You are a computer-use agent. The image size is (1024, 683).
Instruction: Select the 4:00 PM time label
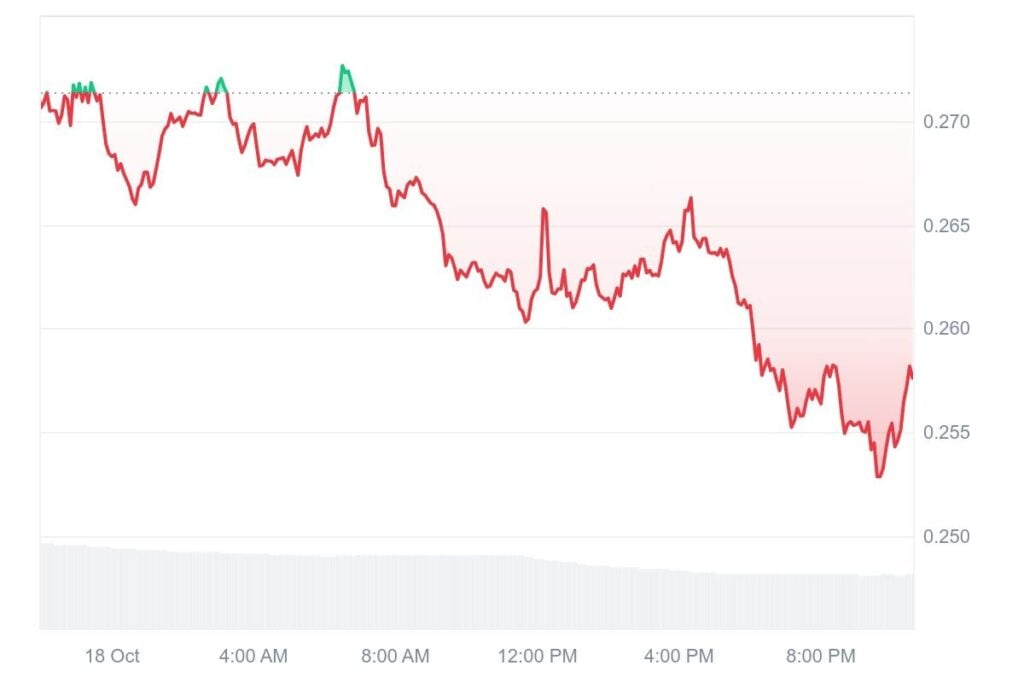coord(679,657)
